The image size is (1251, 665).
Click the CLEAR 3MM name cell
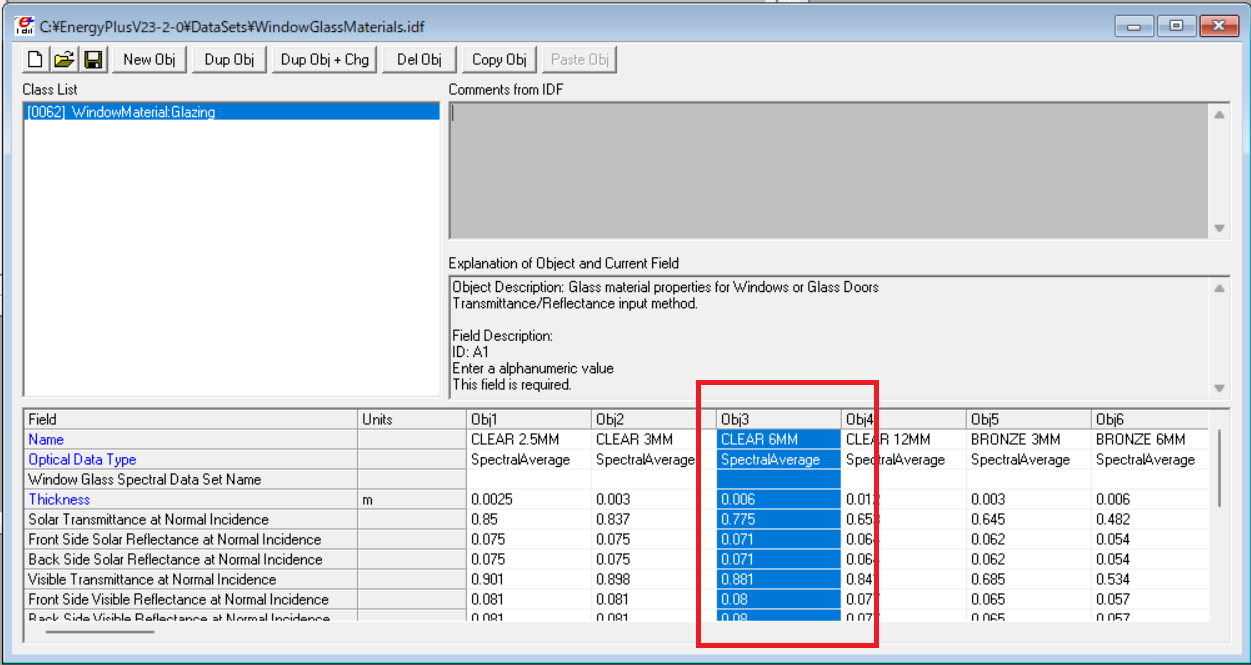[x=654, y=439]
